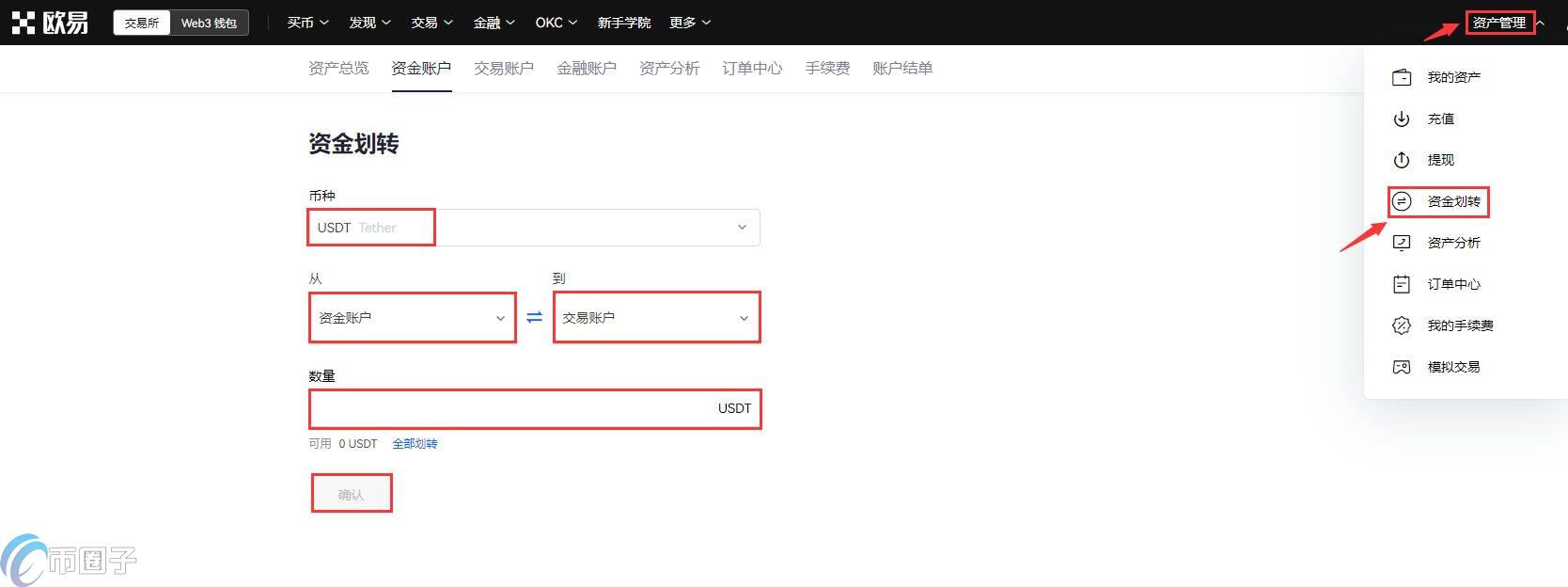The image size is (1568, 587).
Task: Click the 全部划转 link
Action: [x=415, y=444]
